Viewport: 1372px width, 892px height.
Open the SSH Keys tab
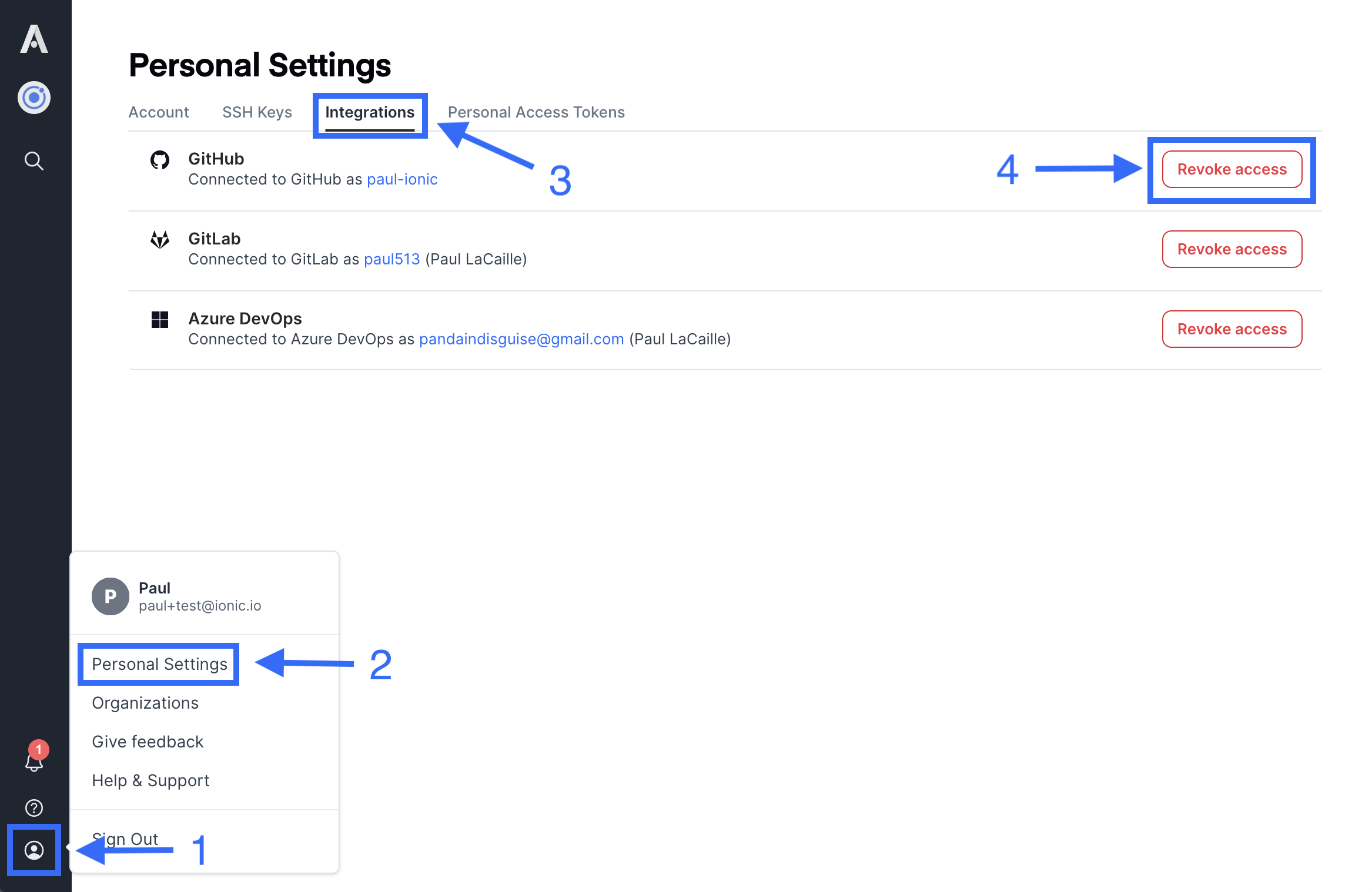pyautogui.click(x=257, y=112)
